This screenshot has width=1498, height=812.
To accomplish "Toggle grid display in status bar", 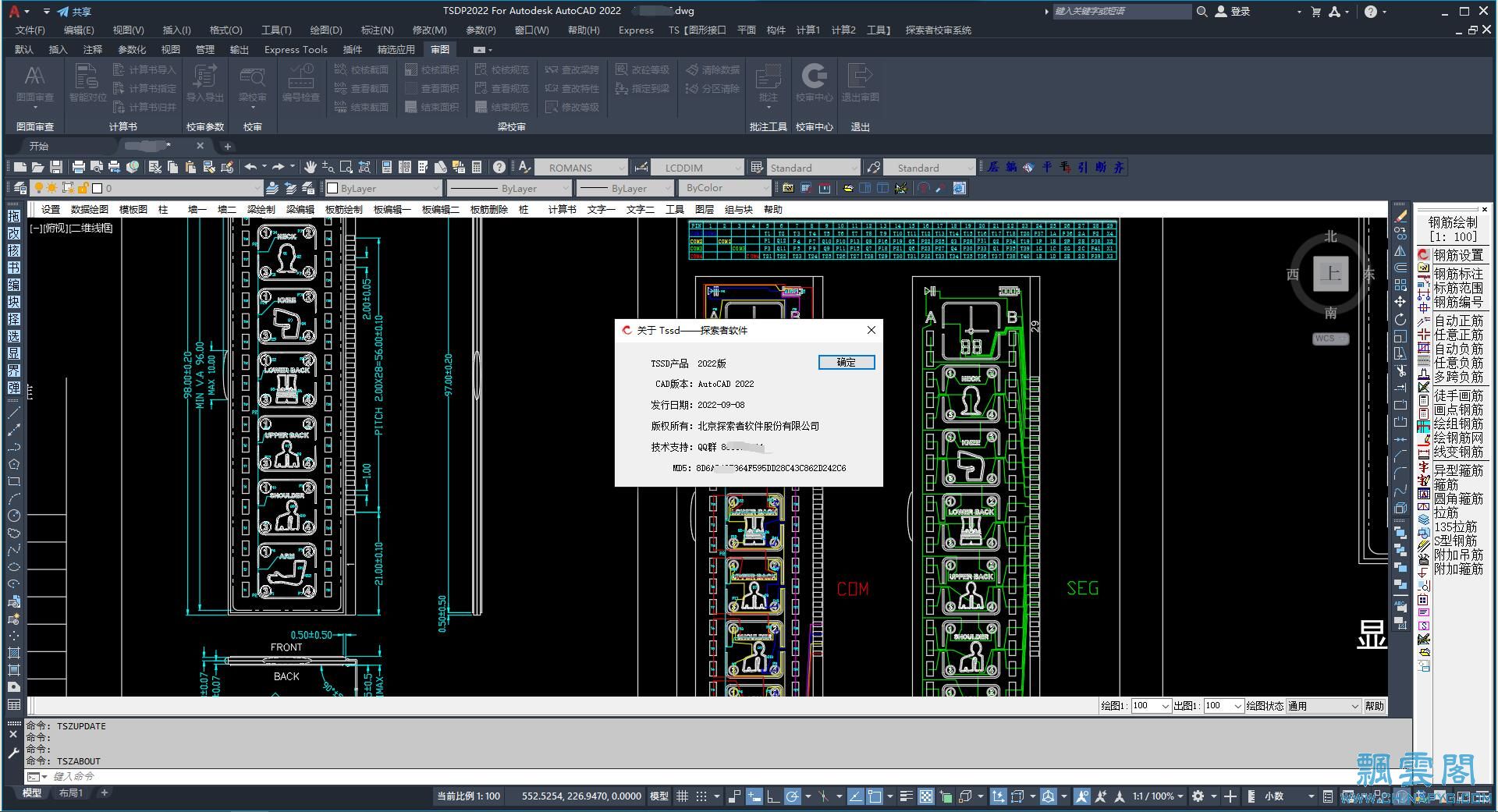I will [x=682, y=796].
